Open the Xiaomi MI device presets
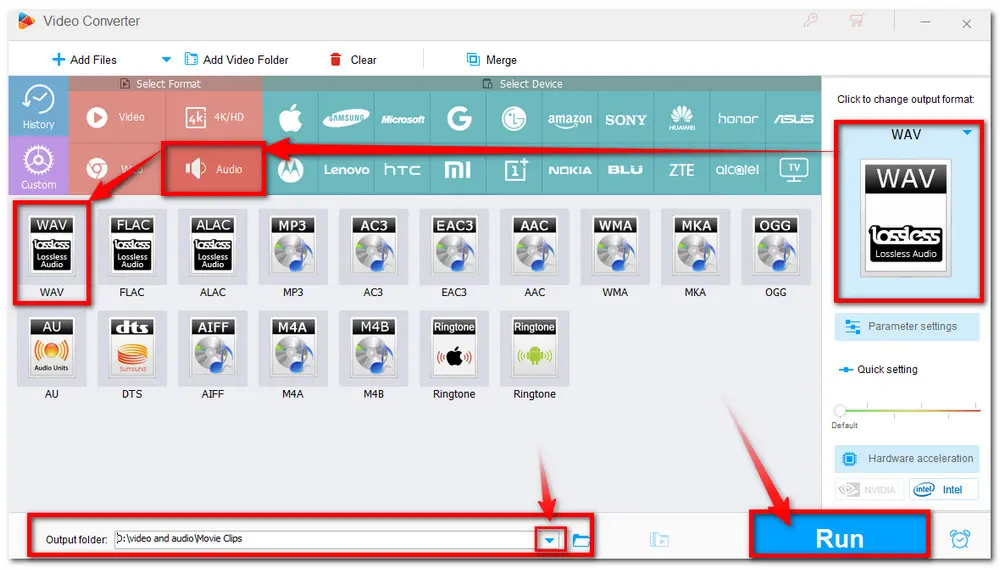Screen dimensions: 1000x570 pos(459,170)
